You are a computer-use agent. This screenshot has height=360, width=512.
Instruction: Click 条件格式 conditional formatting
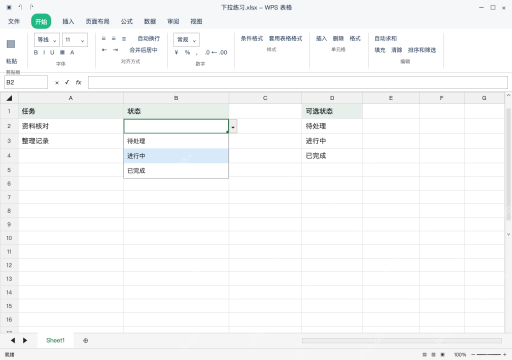(x=252, y=39)
